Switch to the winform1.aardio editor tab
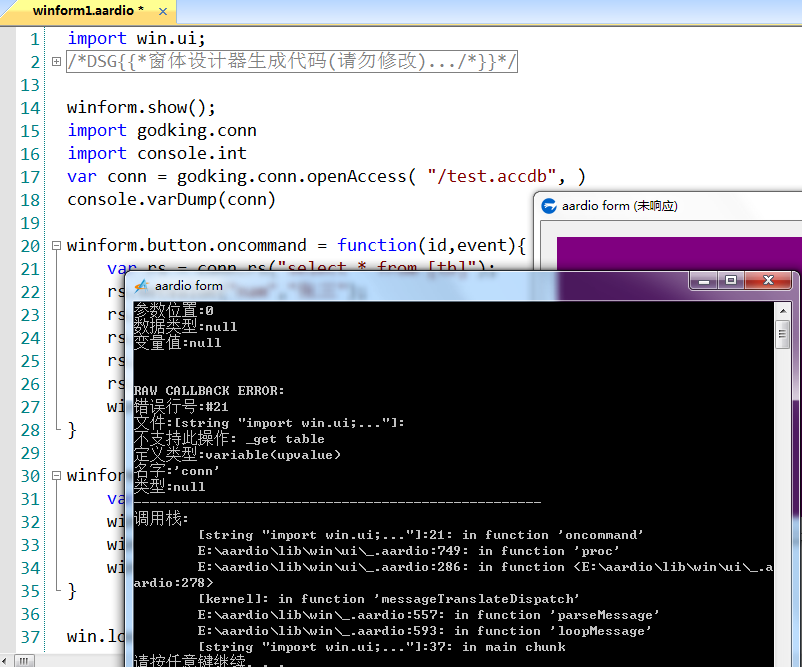Screen dimensions: 802x667 click(x=88, y=11)
